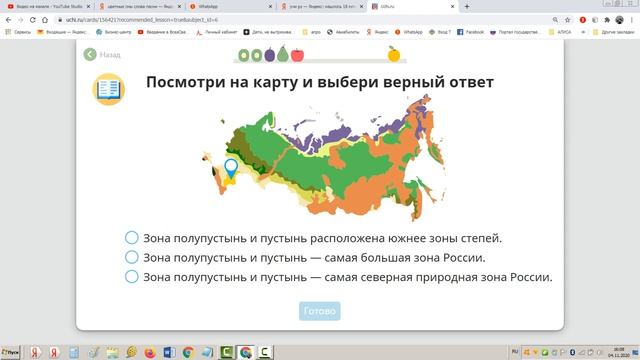
Task: Open the Другие закладки folder
Action: coord(613,32)
